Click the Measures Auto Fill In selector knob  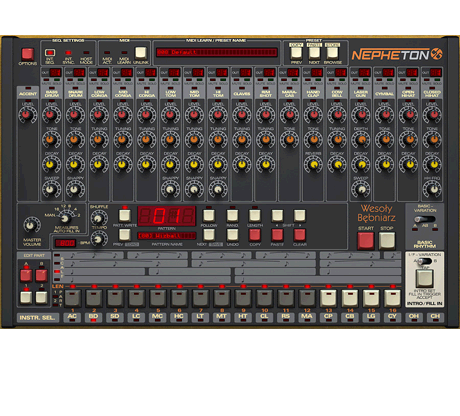65,218
